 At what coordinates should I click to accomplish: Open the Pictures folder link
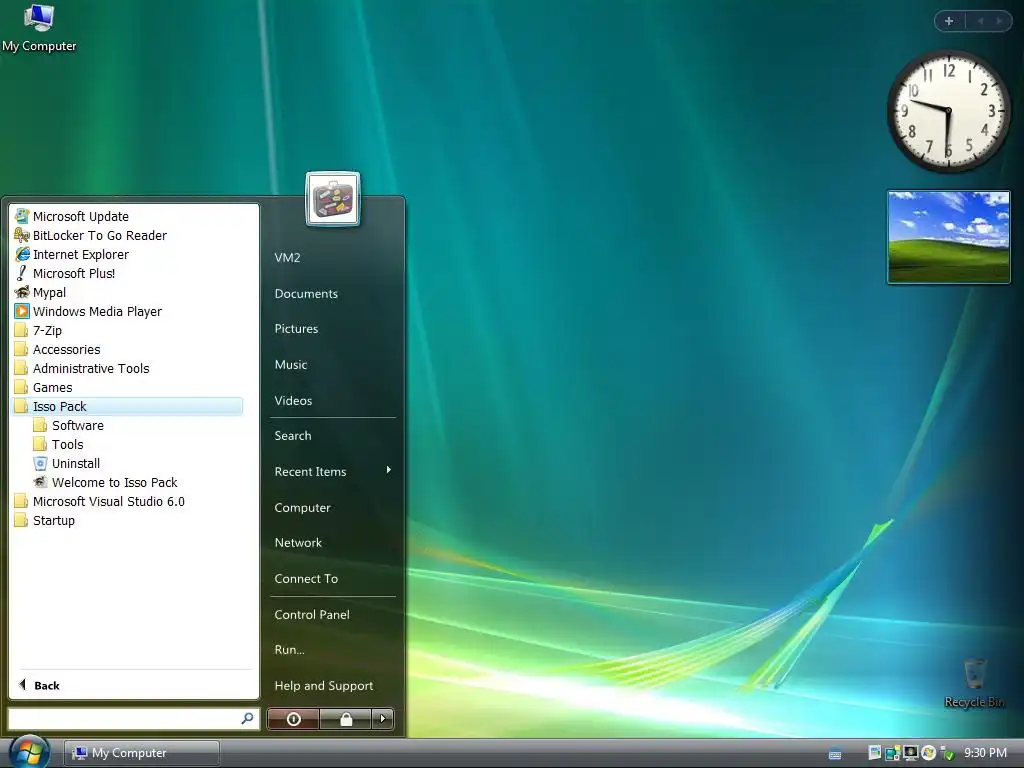pyautogui.click(x=296, y=328)
